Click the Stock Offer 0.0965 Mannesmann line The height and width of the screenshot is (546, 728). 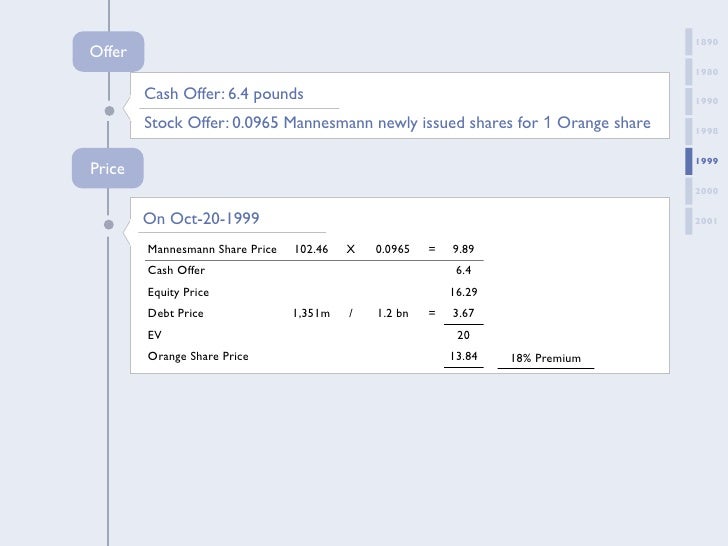(397, 123)
